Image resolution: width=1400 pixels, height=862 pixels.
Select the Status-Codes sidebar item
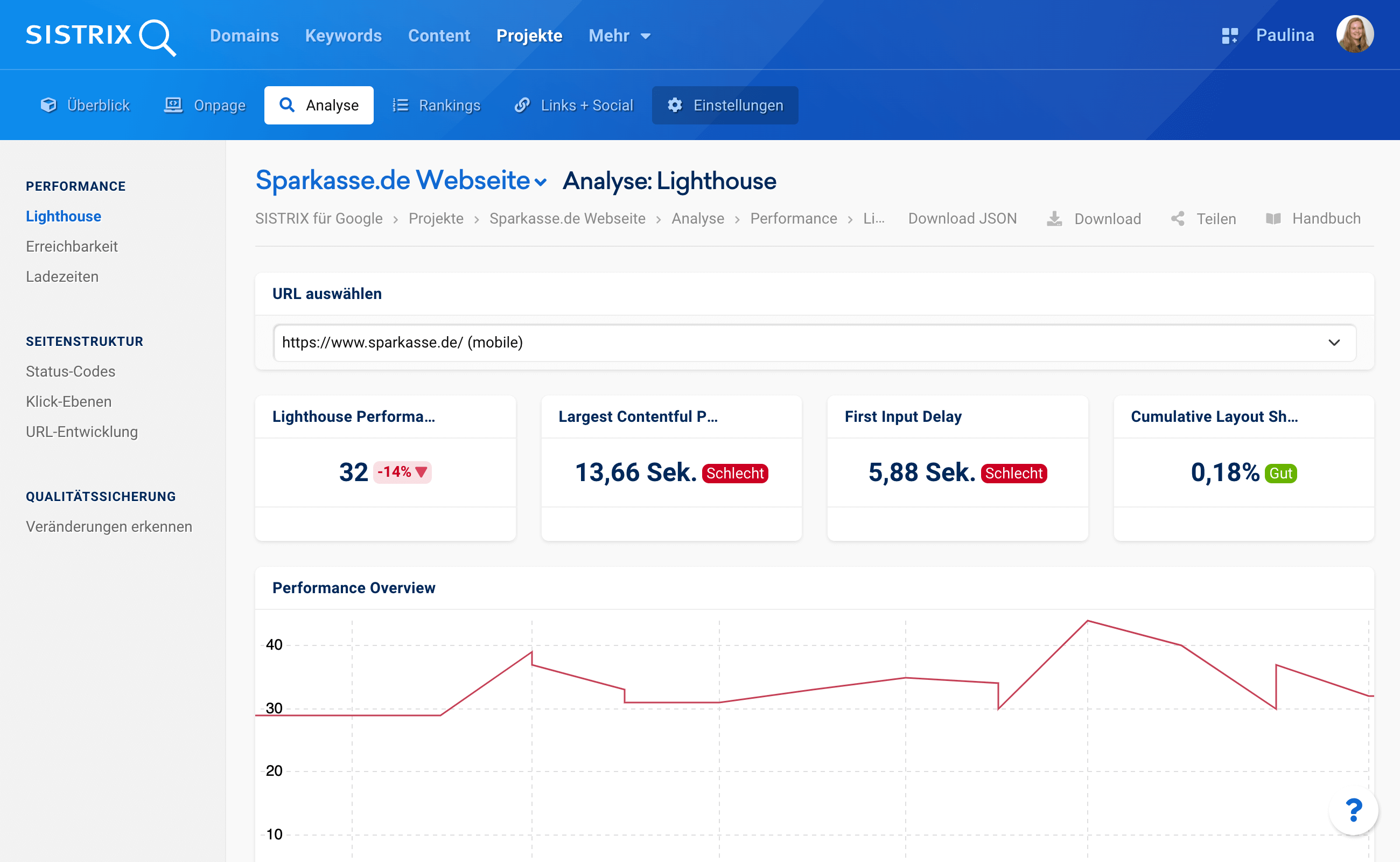tap(71, 370)
